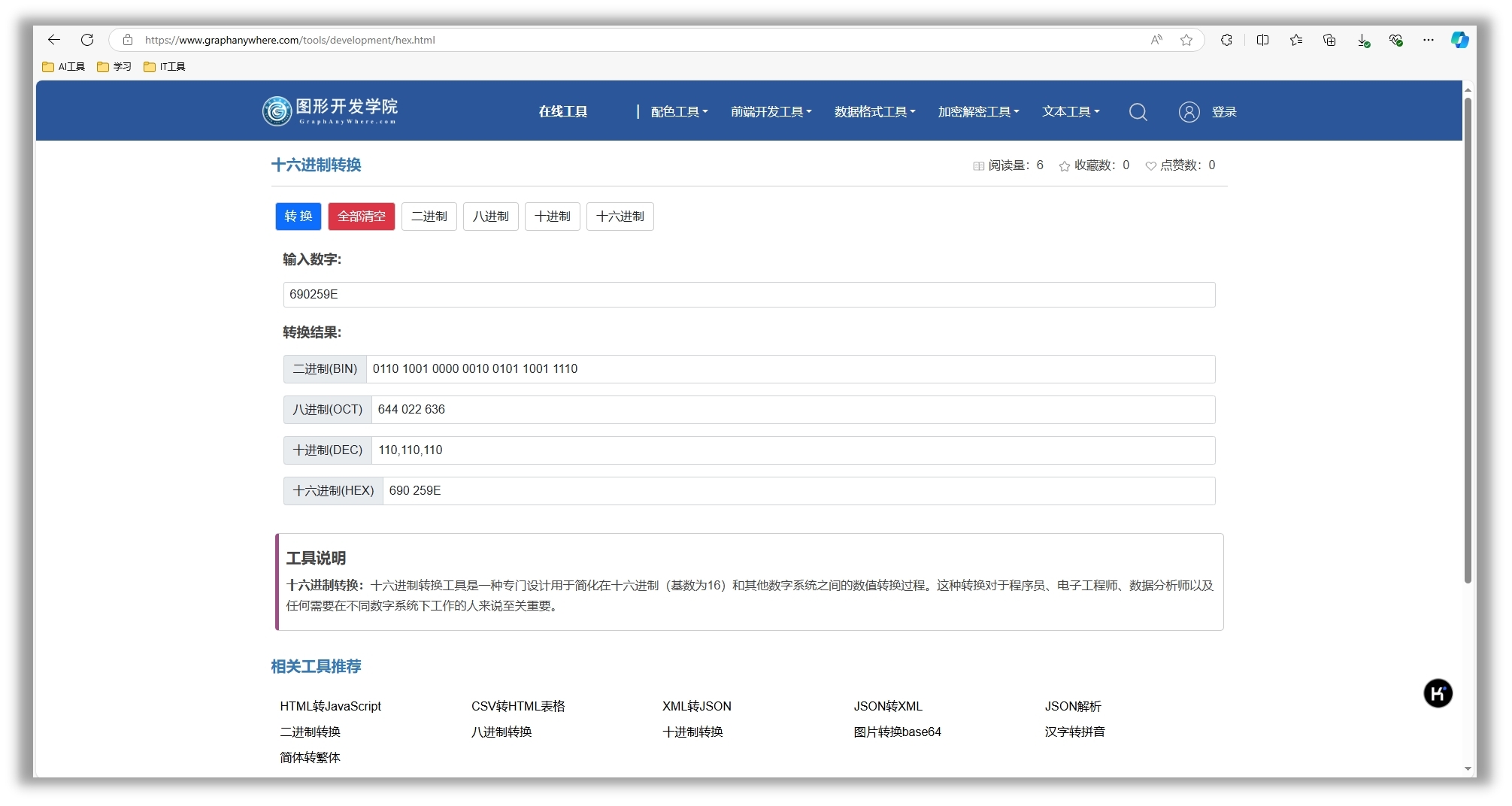This screenshot has width=1512, height=806.
Task: Click the 十六进制转换 page title
Action: click(x=317, y=165)
